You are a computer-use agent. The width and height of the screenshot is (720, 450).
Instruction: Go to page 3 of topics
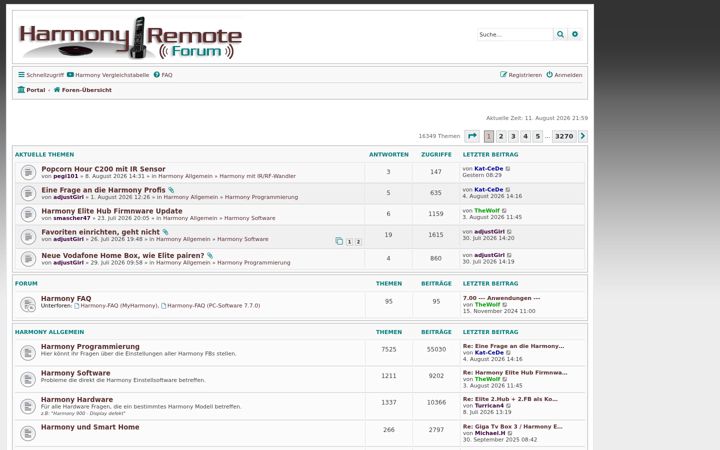513,136
